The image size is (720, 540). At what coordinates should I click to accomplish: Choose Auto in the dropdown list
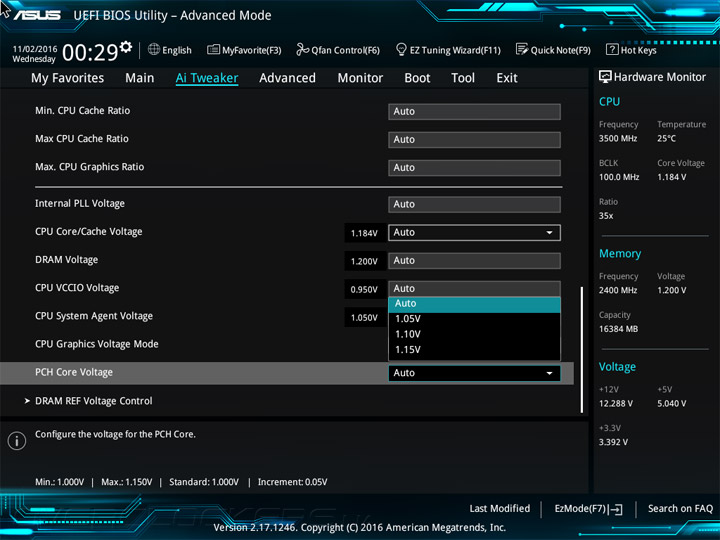(474, 304)
